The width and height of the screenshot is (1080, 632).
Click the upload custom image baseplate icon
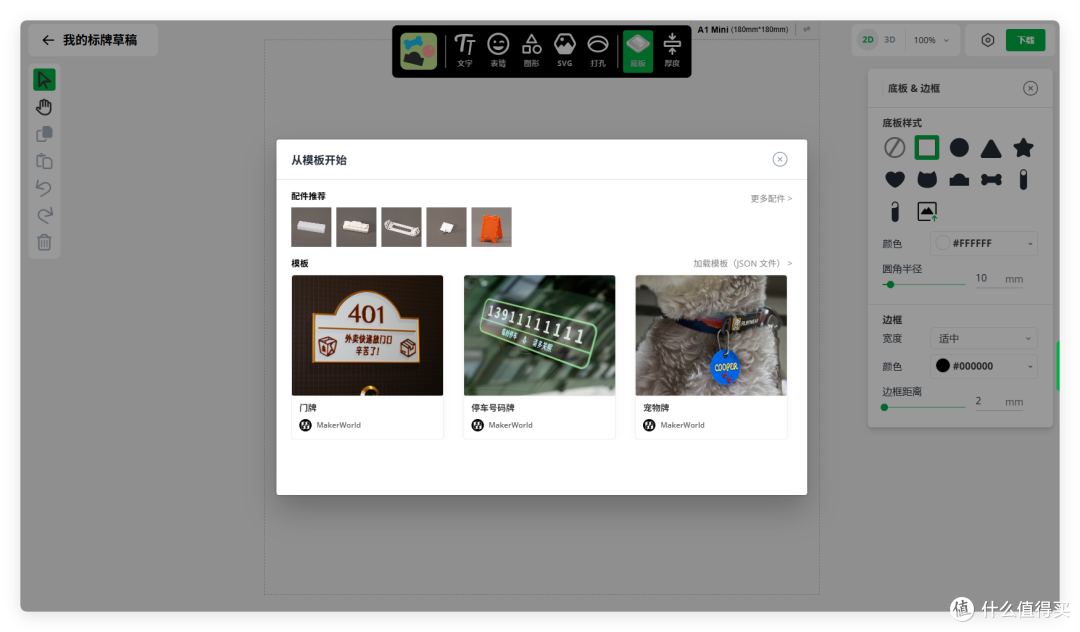(x=927, y=211)
